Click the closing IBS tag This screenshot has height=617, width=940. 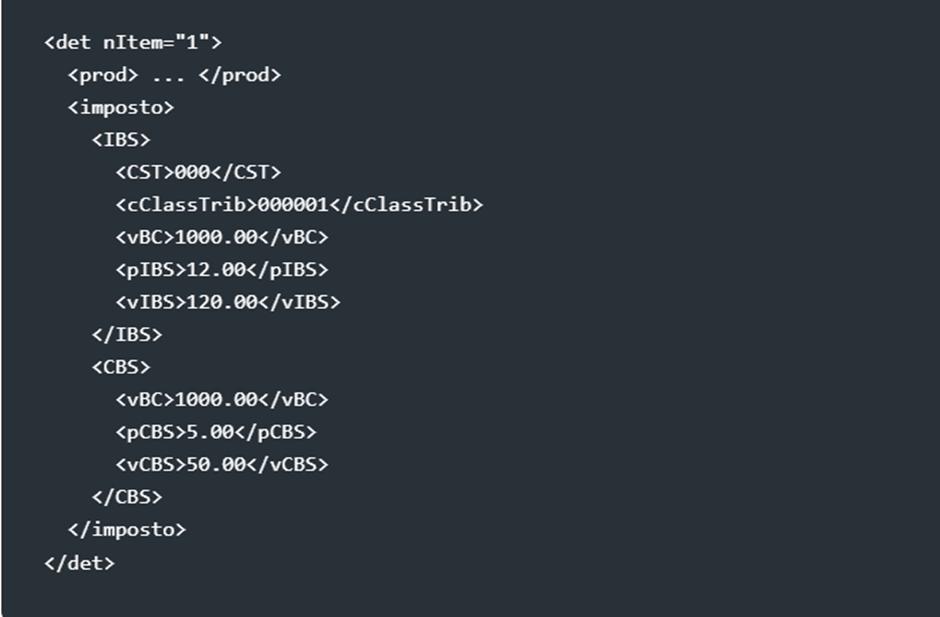point(126,334)
